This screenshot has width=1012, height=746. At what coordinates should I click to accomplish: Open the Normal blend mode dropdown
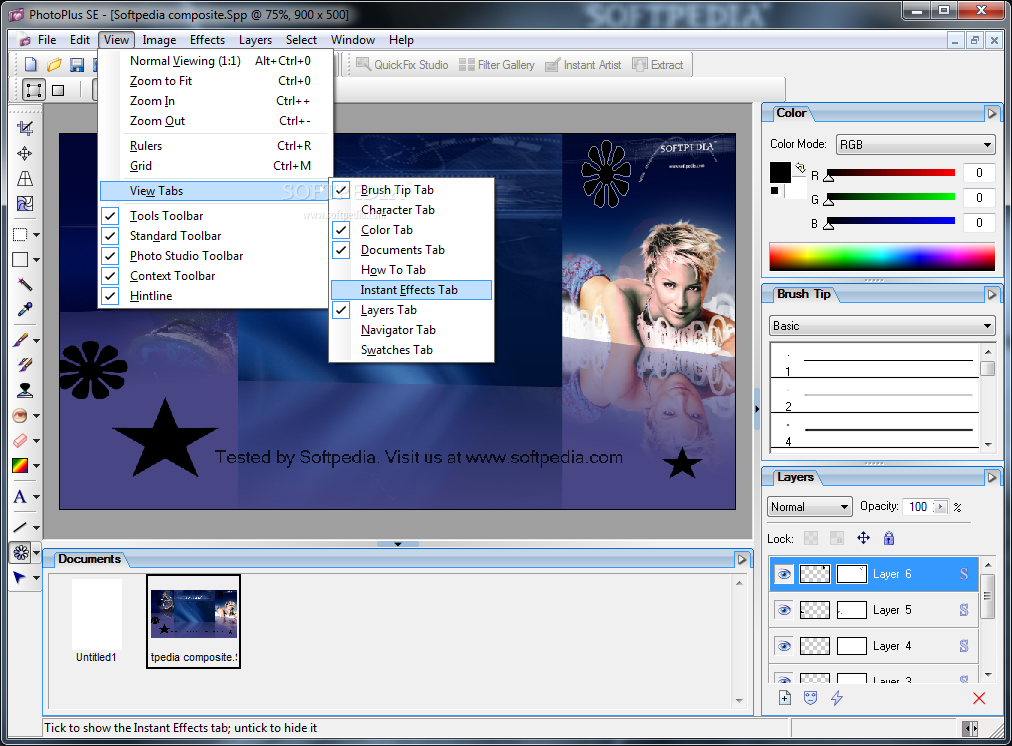coord(809,507)
